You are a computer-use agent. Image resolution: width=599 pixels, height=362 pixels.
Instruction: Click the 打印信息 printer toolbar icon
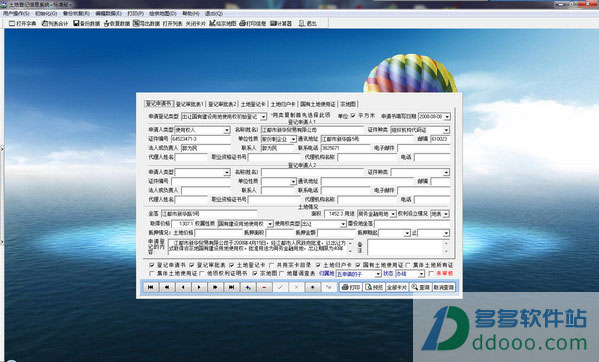pos(253,23)
